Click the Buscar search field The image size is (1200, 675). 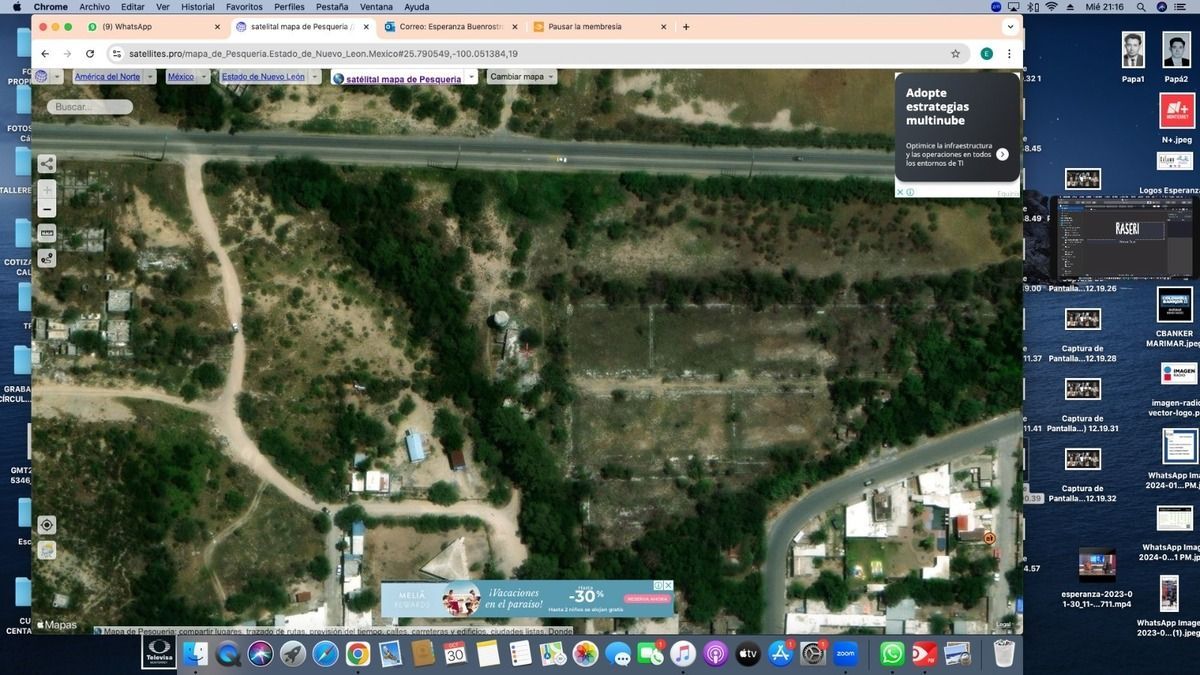[x=90, y=106]
